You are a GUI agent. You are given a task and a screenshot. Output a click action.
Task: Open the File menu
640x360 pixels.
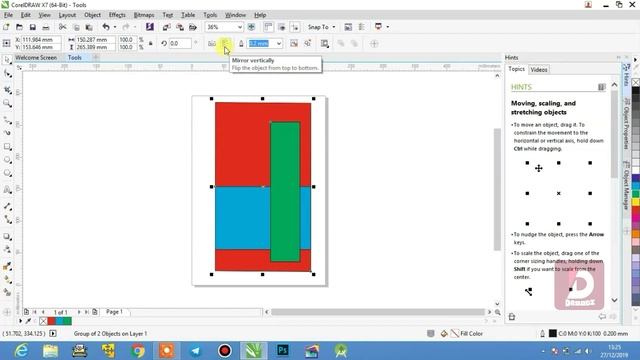(8, 15)
